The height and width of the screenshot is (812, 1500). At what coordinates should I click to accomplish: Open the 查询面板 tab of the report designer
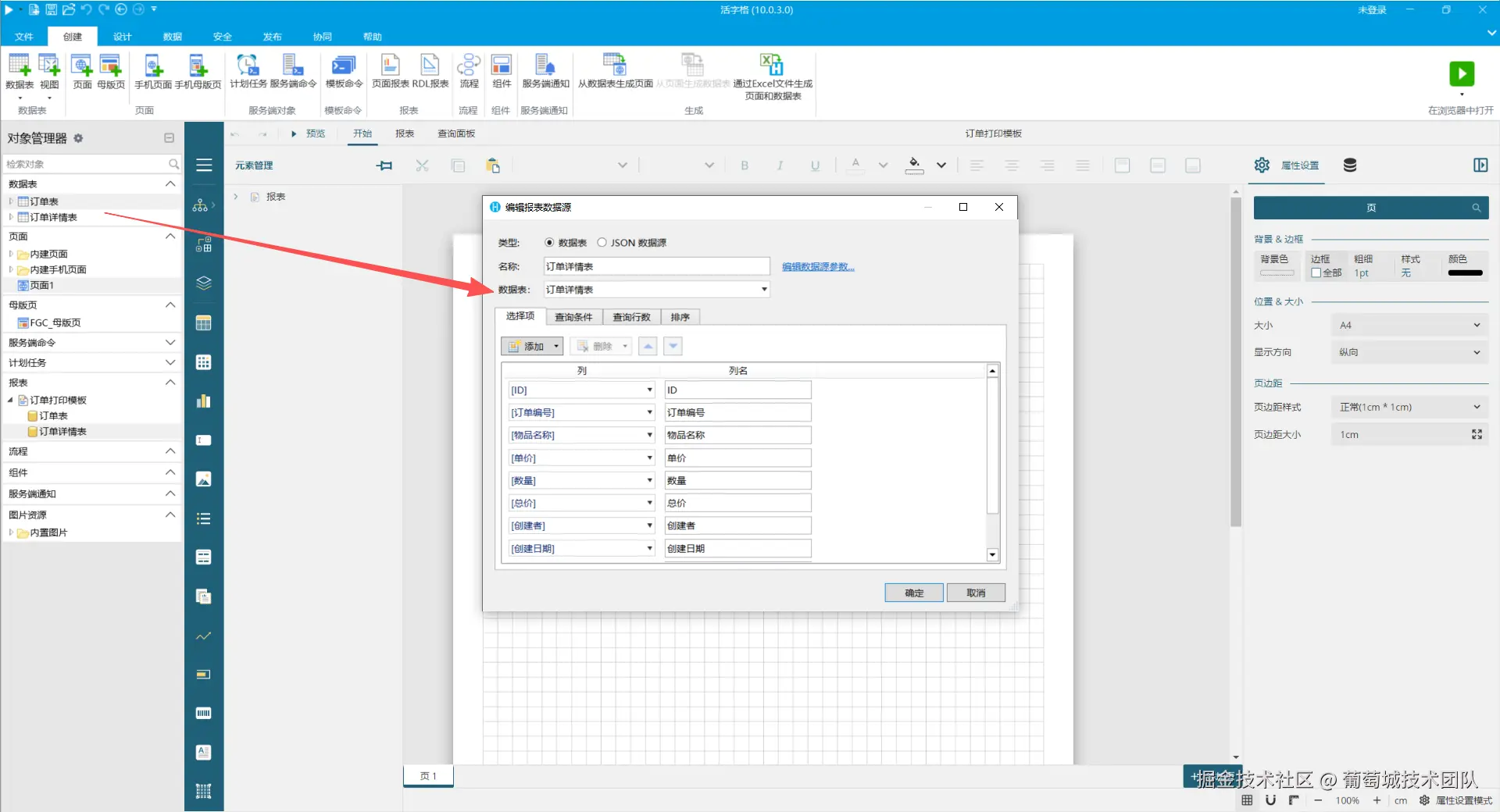click(456, 134)
